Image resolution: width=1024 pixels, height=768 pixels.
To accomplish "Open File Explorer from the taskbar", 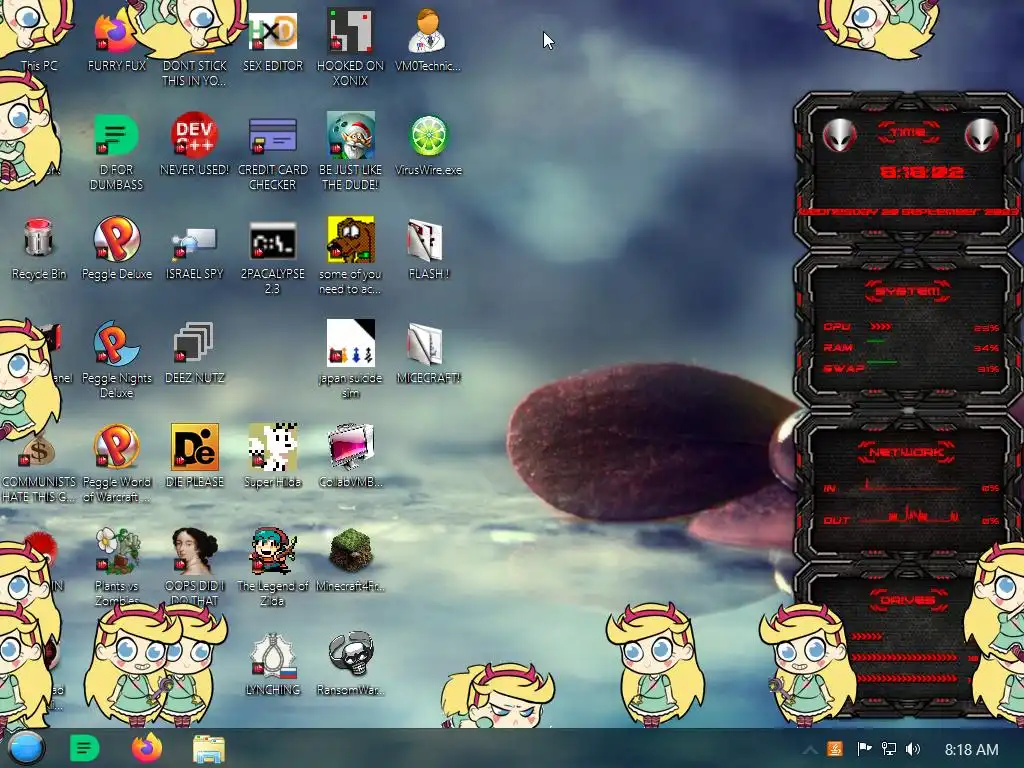I will pos(209,750).
